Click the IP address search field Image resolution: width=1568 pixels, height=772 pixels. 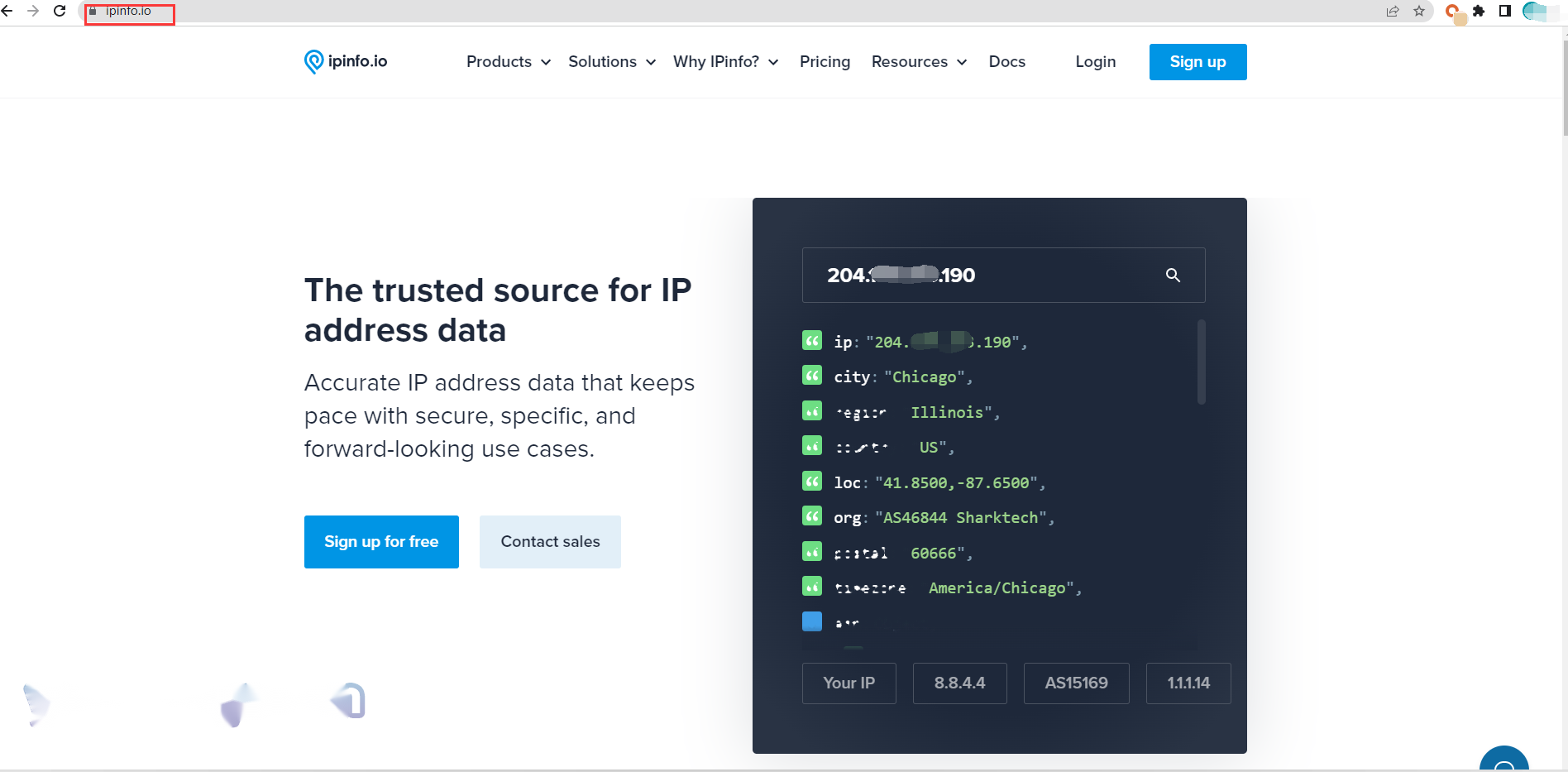click(1003, 275)
